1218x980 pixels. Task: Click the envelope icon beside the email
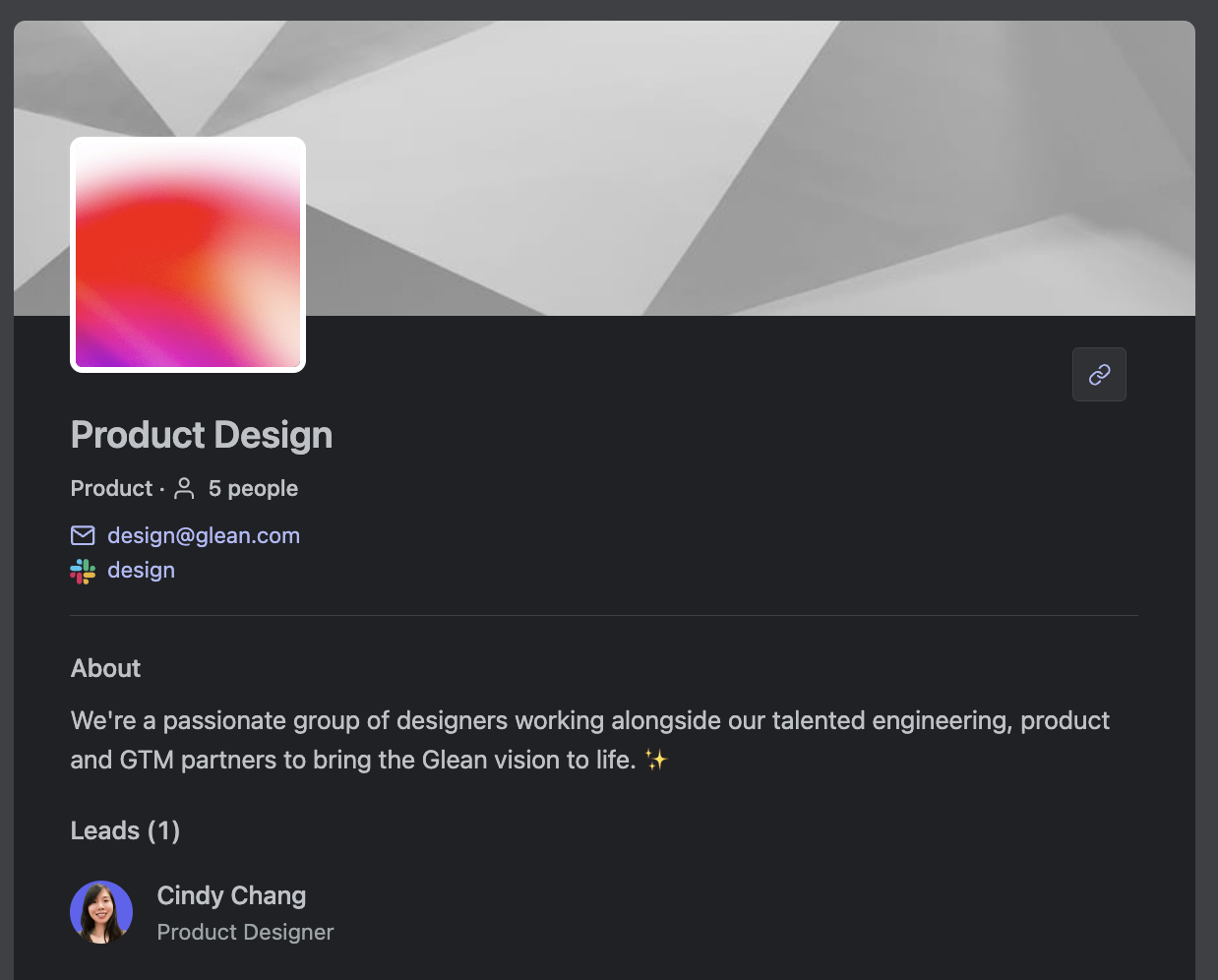point(83,535)
